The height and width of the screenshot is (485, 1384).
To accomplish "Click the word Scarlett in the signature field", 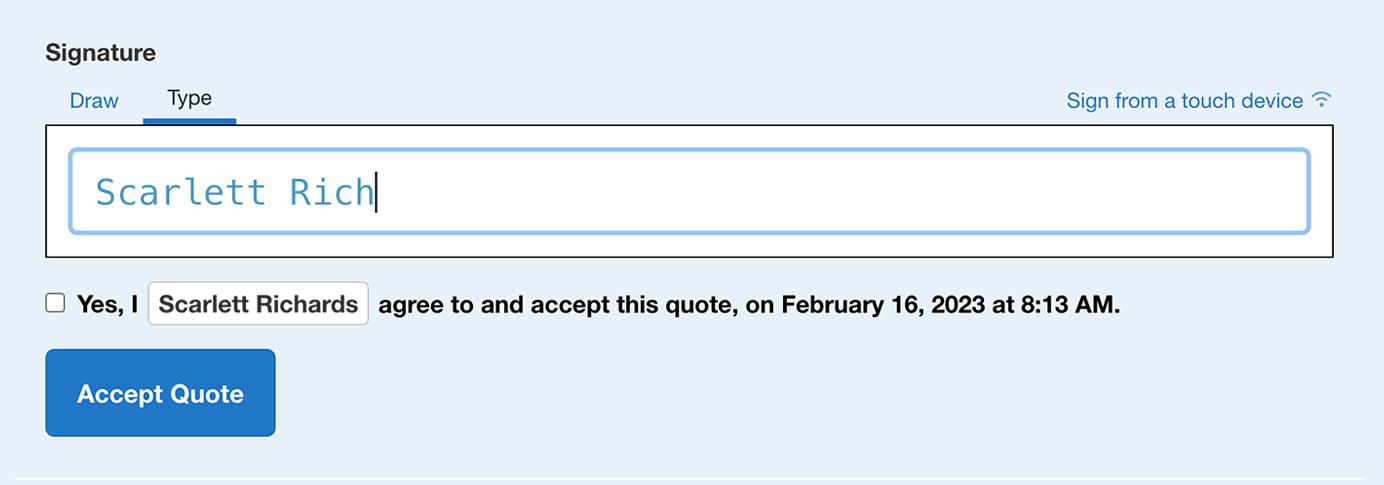I will (x=181, y=192).
